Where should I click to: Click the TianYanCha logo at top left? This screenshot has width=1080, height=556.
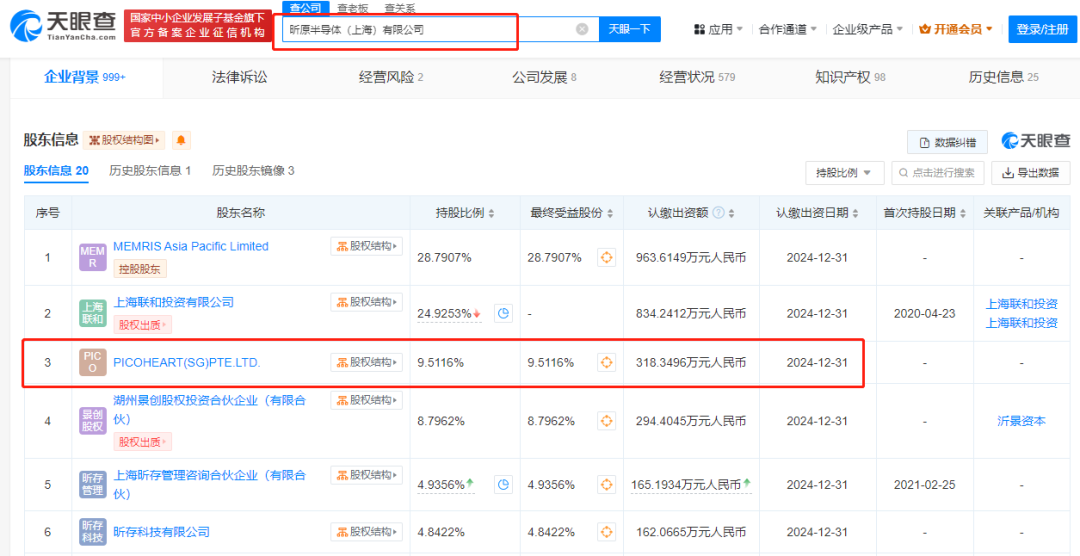coord(63,26)
